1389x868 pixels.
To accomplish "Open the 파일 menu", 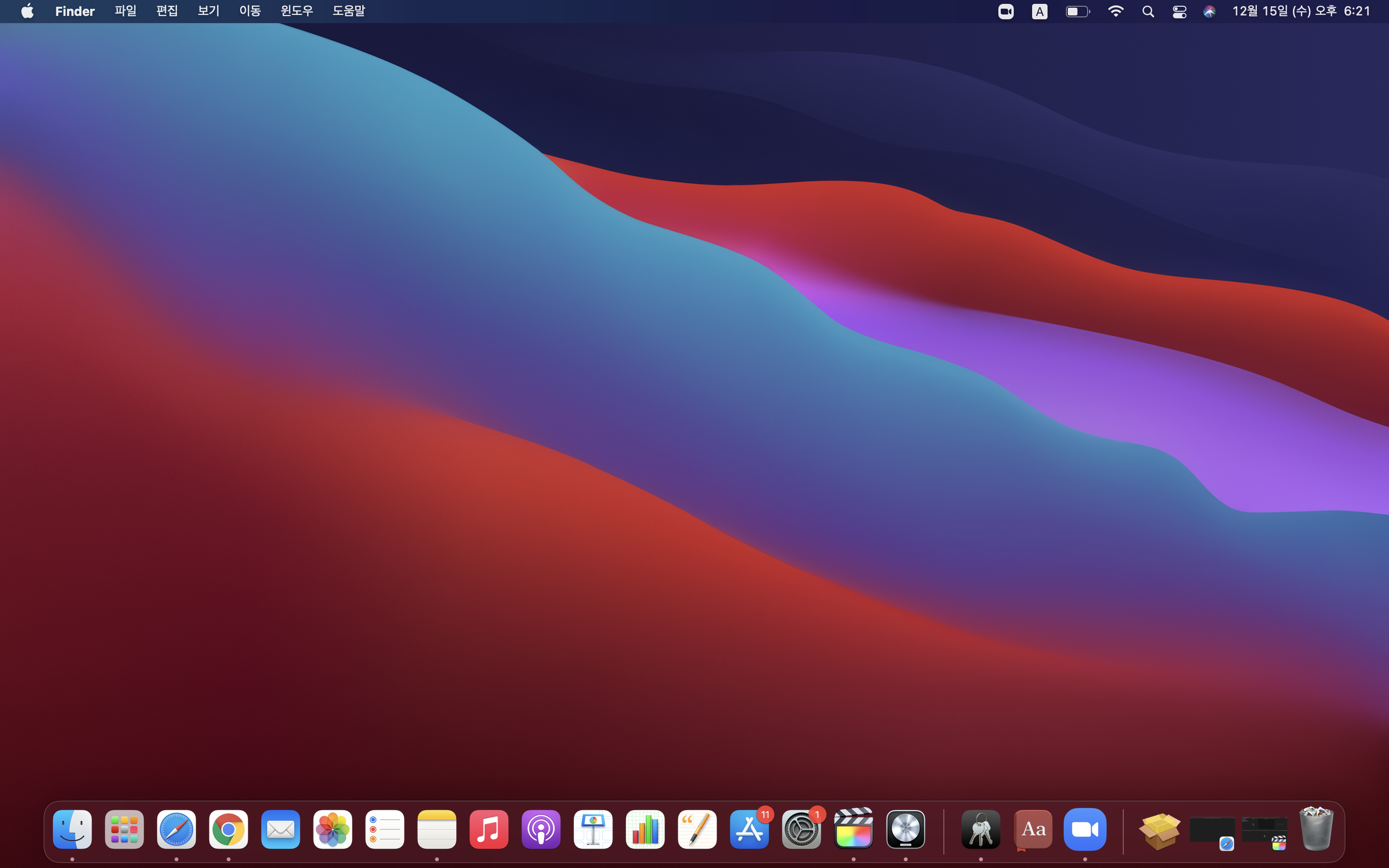I will pyautogui.click(x=125, y=12).
